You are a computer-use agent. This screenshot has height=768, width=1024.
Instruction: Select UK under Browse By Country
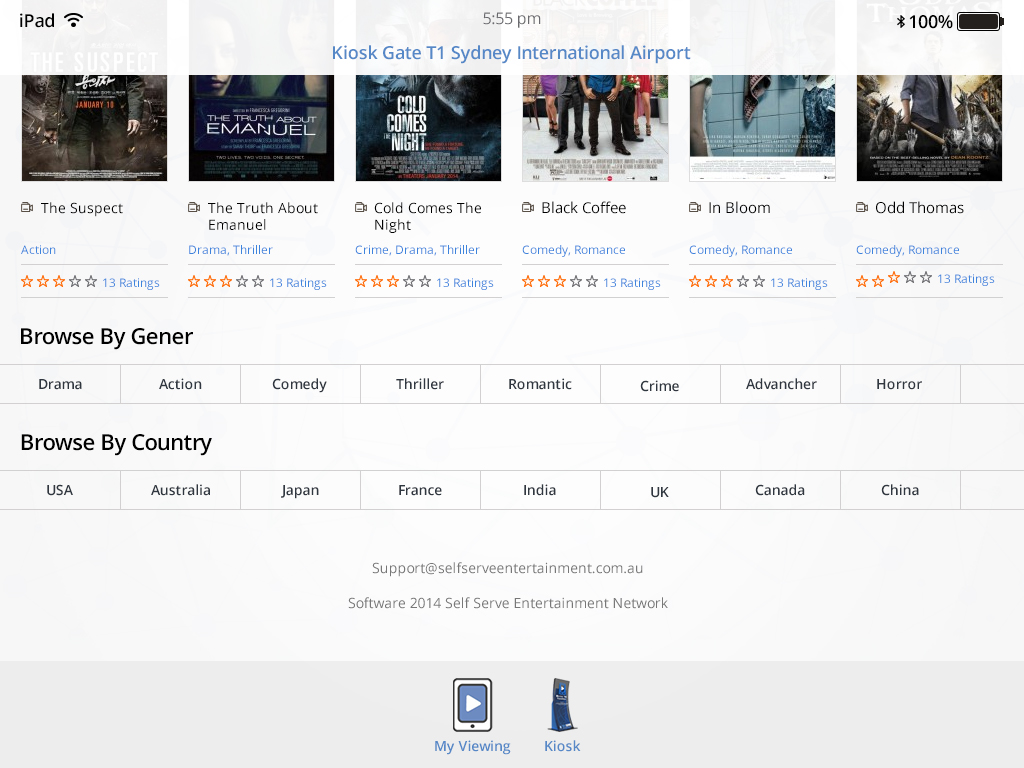[x=660, y=490]
